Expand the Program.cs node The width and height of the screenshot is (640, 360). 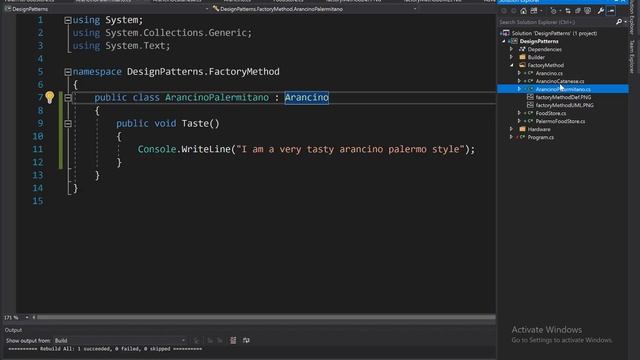(511, 137)
